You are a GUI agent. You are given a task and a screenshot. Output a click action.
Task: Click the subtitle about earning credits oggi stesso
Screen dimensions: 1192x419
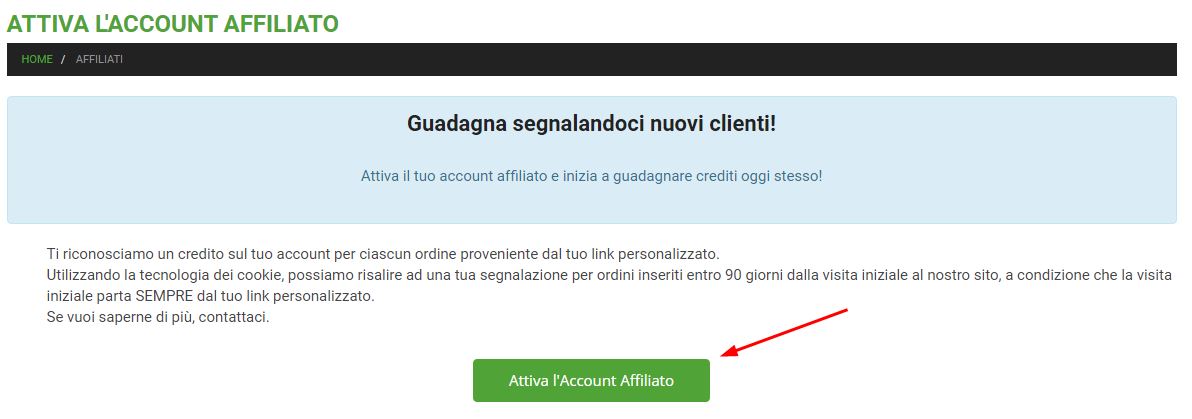(x=591, y=176)
